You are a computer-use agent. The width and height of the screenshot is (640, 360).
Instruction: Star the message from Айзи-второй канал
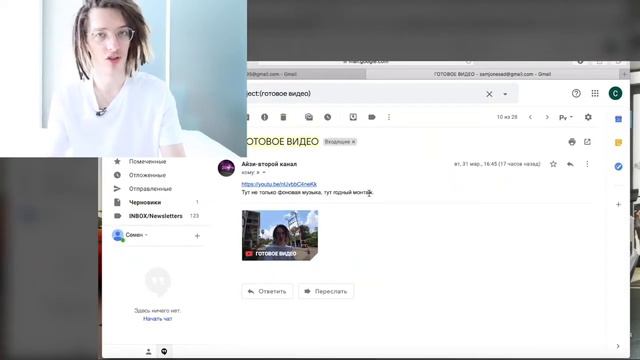pos(553,164)
